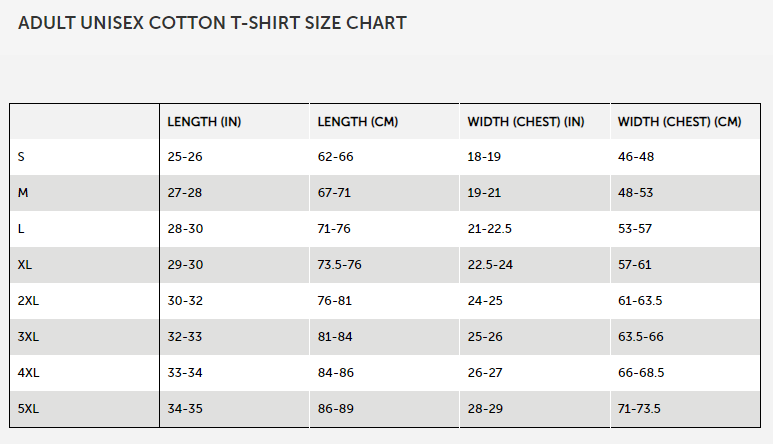
Task: Click the 5XL size row label
Action: 28,409
